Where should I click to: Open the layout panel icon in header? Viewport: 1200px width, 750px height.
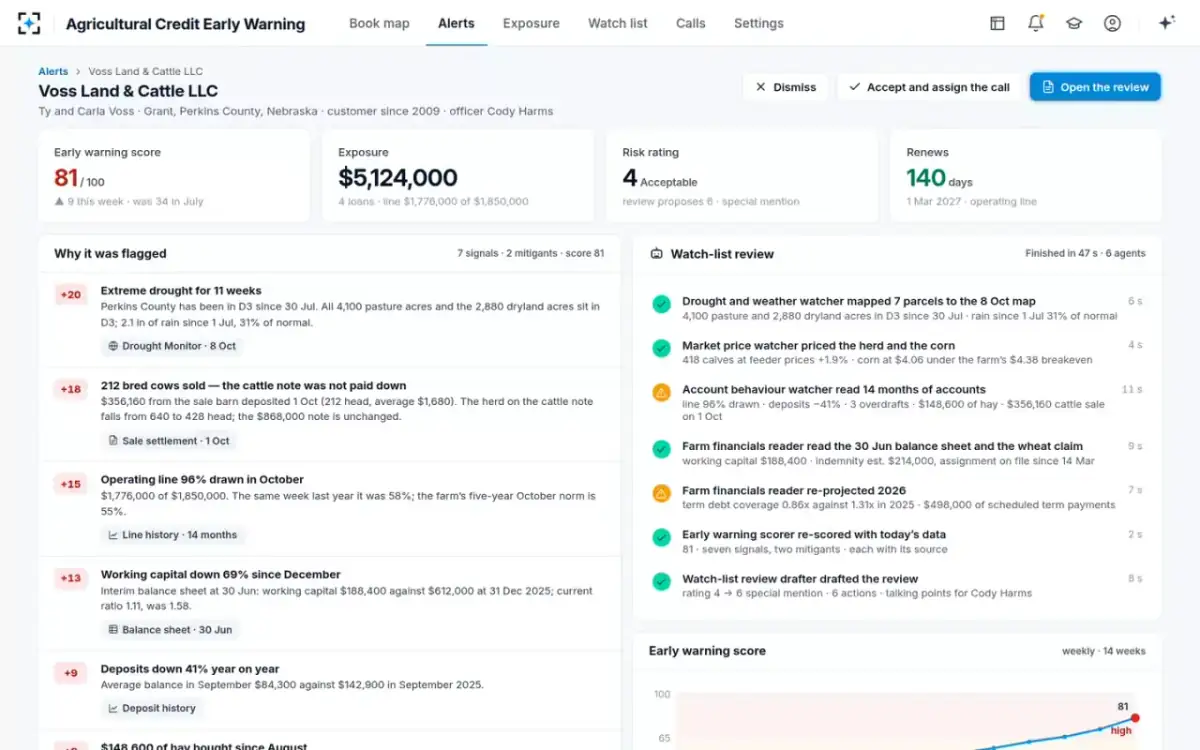tap(997, 23)
